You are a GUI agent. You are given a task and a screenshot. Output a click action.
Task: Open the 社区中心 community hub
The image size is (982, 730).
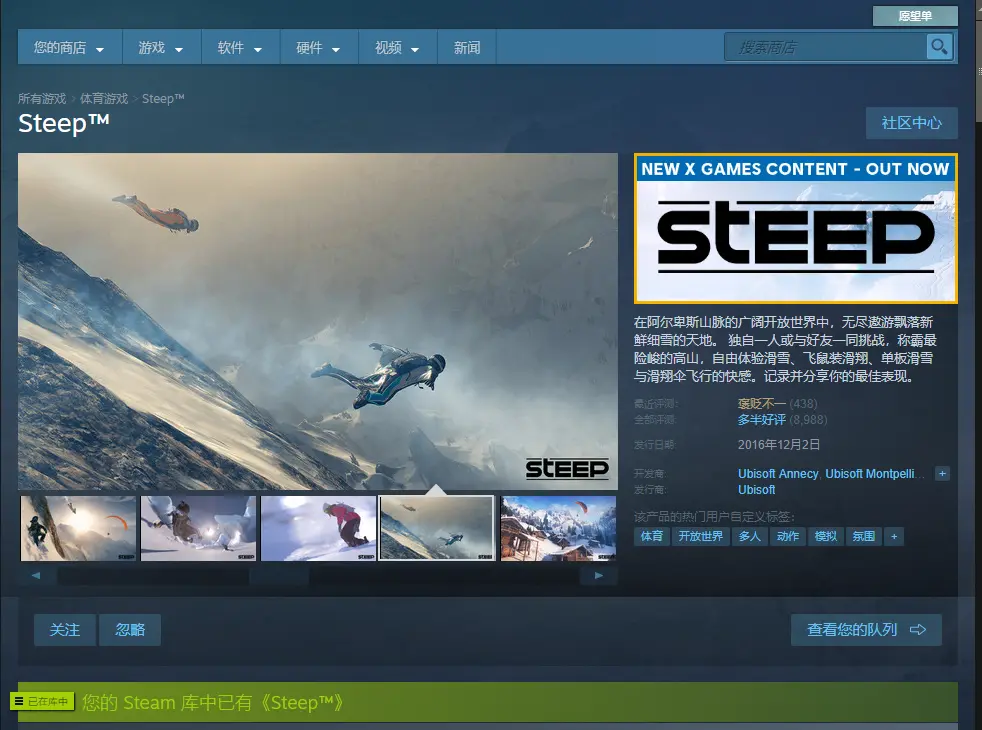pyautogui.click(x=911, y=123)
